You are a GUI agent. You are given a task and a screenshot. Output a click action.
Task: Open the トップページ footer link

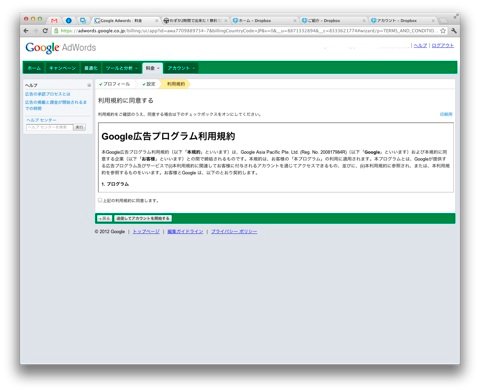[146, 231]
